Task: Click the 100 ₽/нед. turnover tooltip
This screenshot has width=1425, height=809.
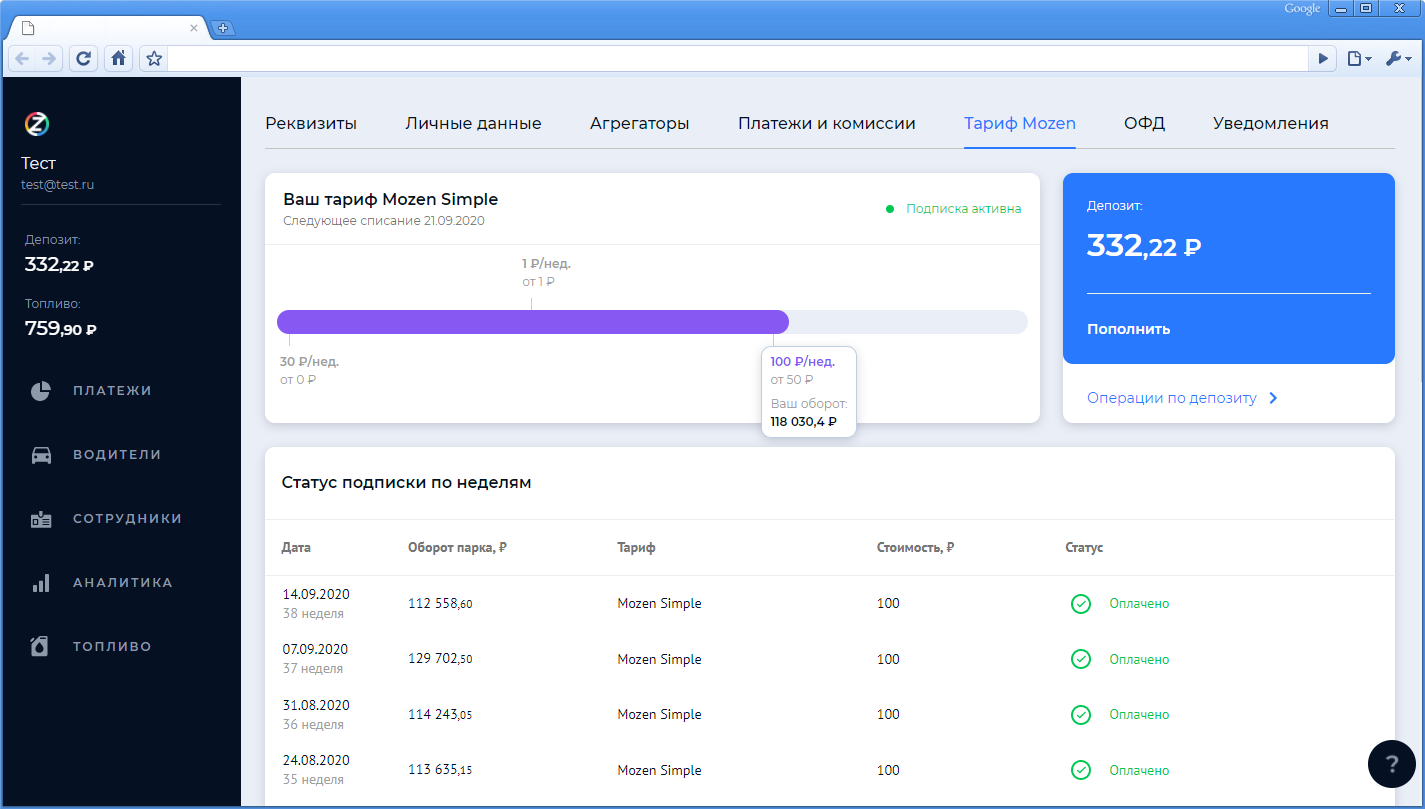Action: (808, 392)
